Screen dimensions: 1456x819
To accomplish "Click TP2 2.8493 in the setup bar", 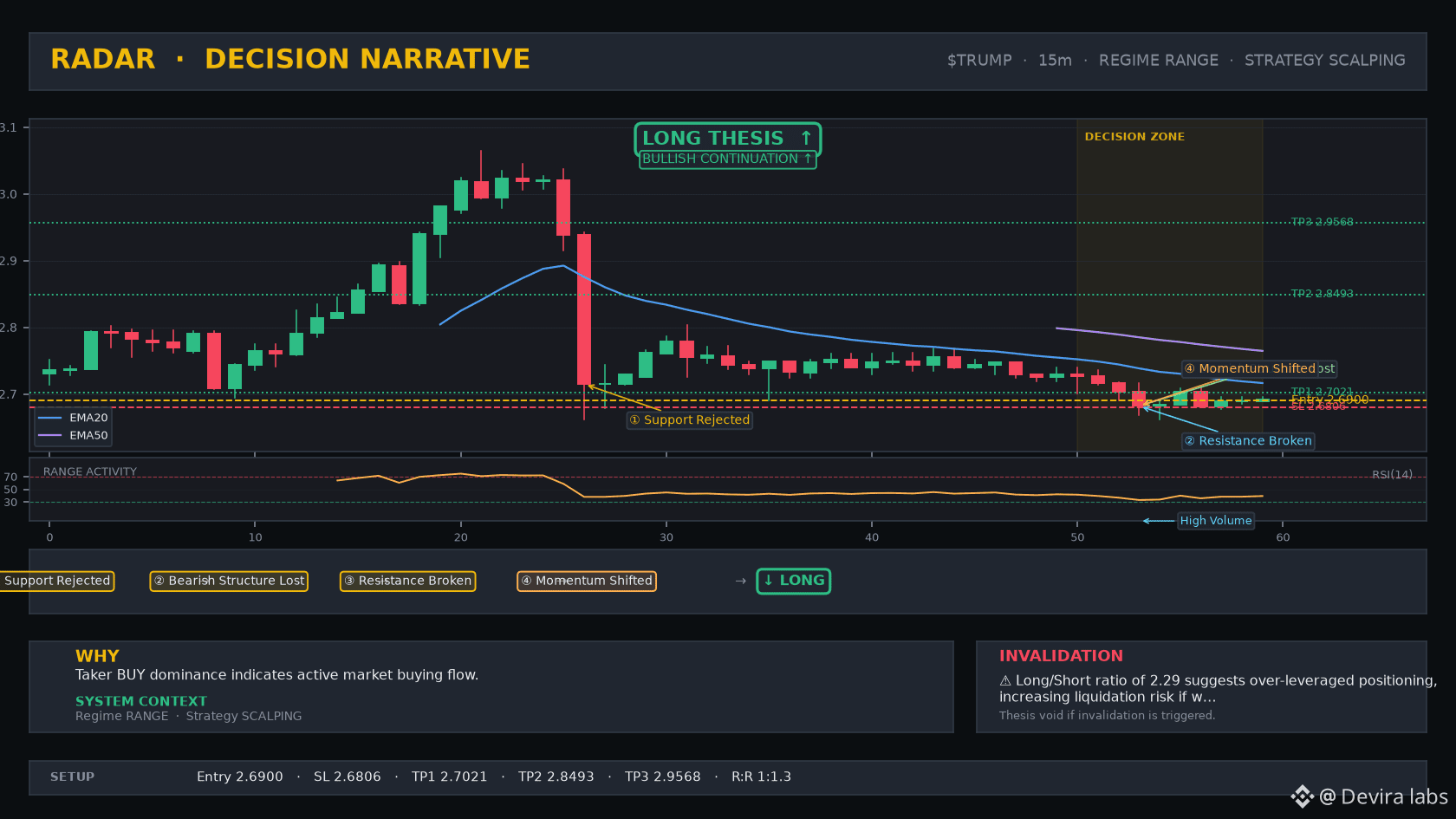I will tap(556, 777).
